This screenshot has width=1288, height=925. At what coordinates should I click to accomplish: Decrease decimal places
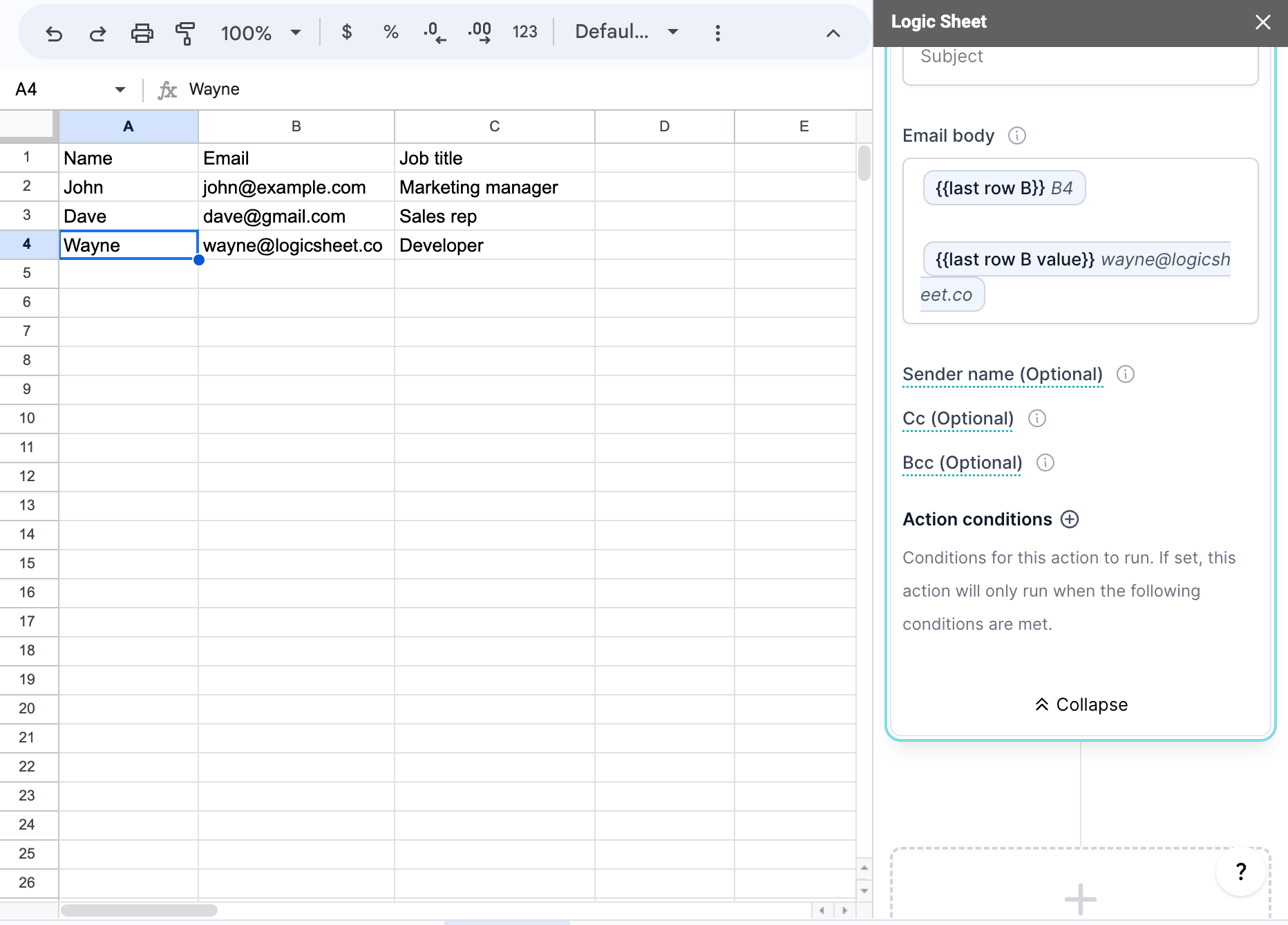(433, 32)
